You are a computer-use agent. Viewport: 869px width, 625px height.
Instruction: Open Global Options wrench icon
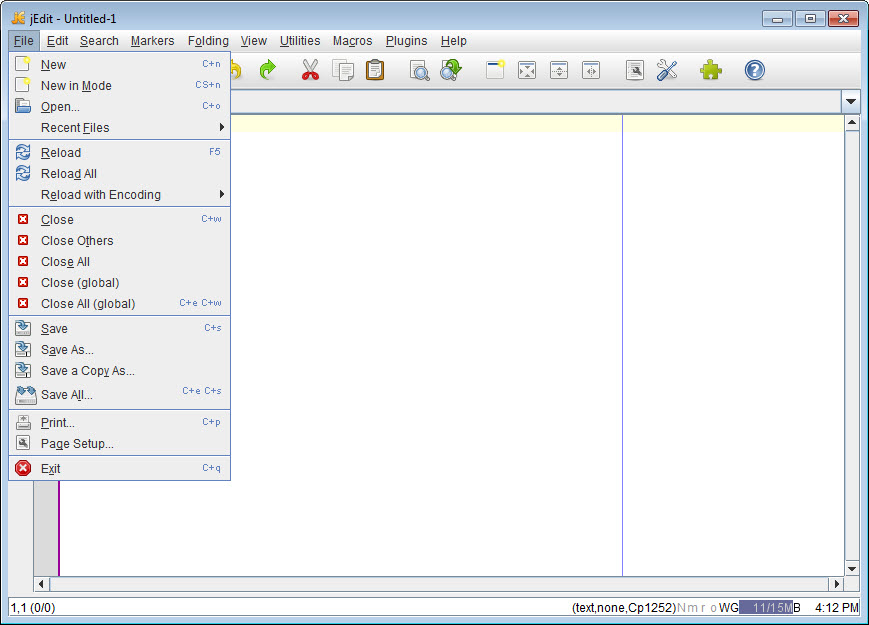667,70
